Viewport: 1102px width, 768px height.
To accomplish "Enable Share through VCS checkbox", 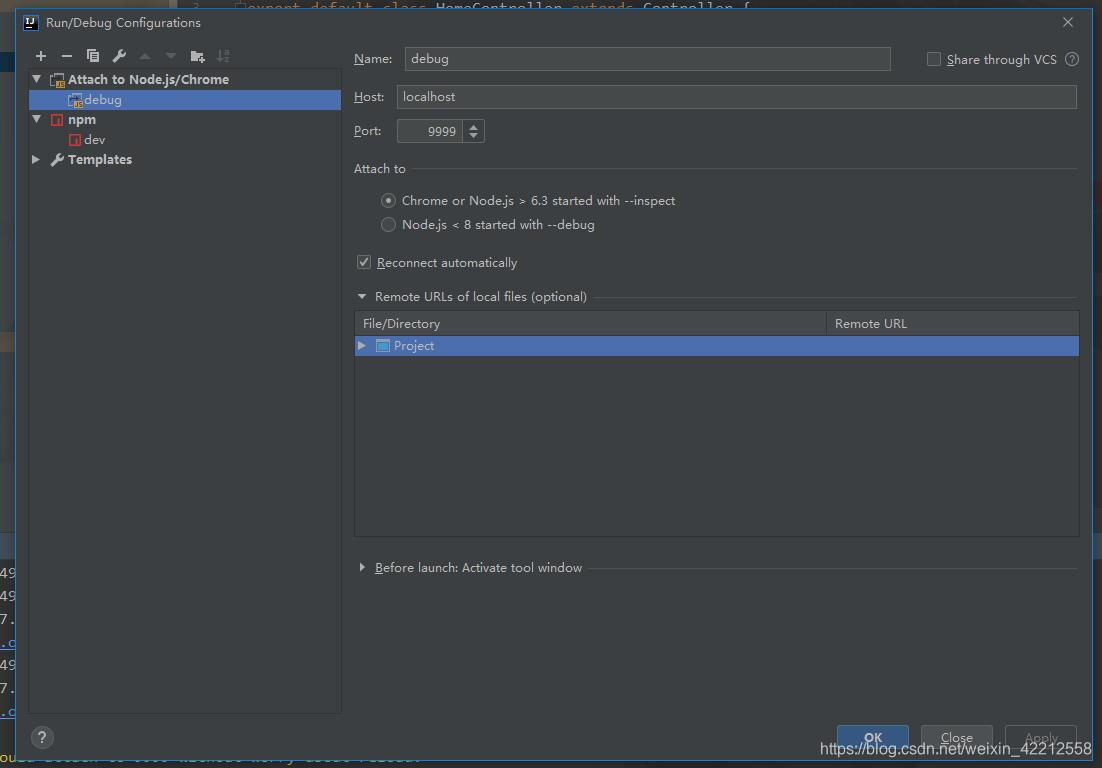I will click(933, 59).
